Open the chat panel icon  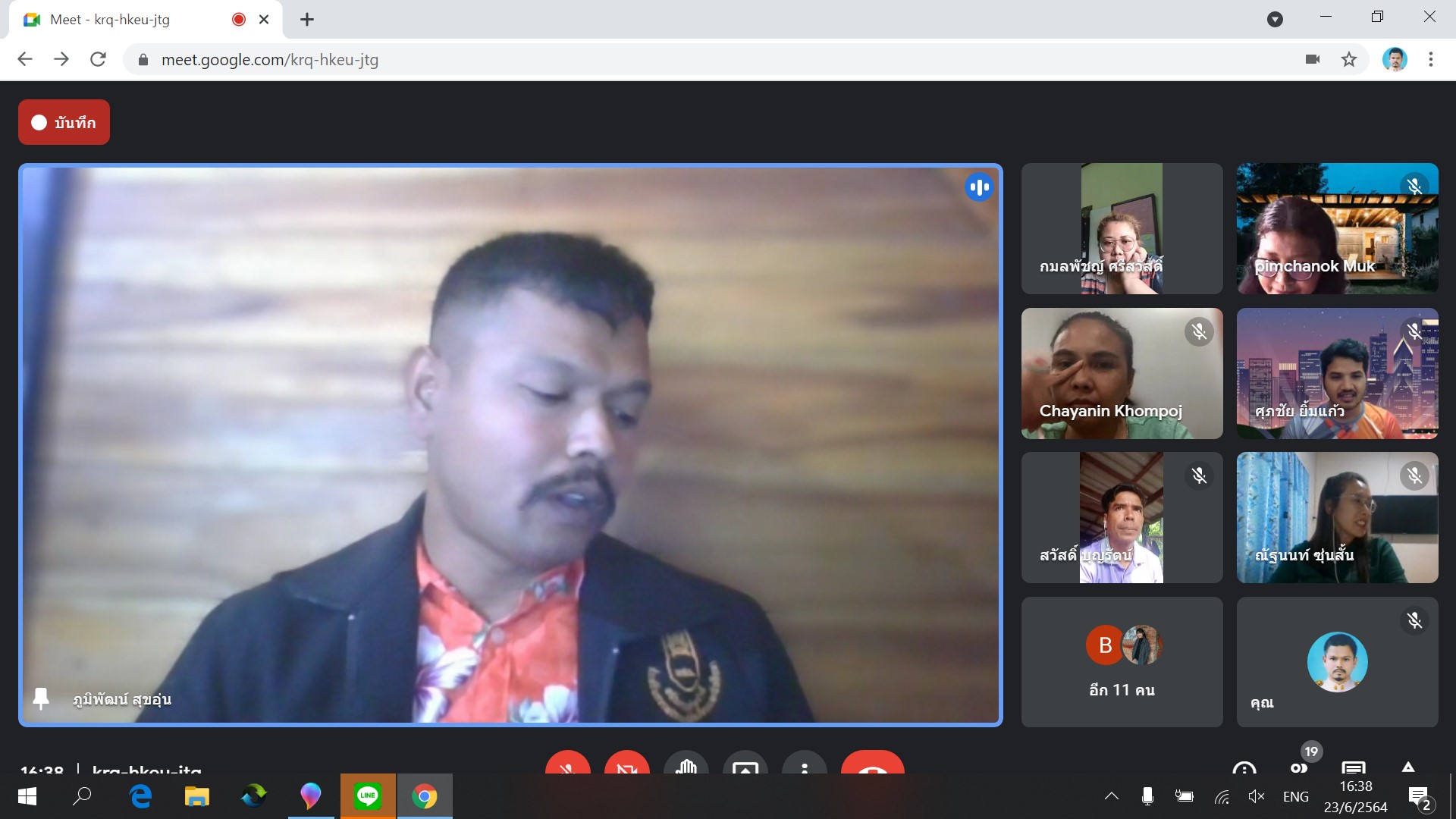tap(1354, 767)
